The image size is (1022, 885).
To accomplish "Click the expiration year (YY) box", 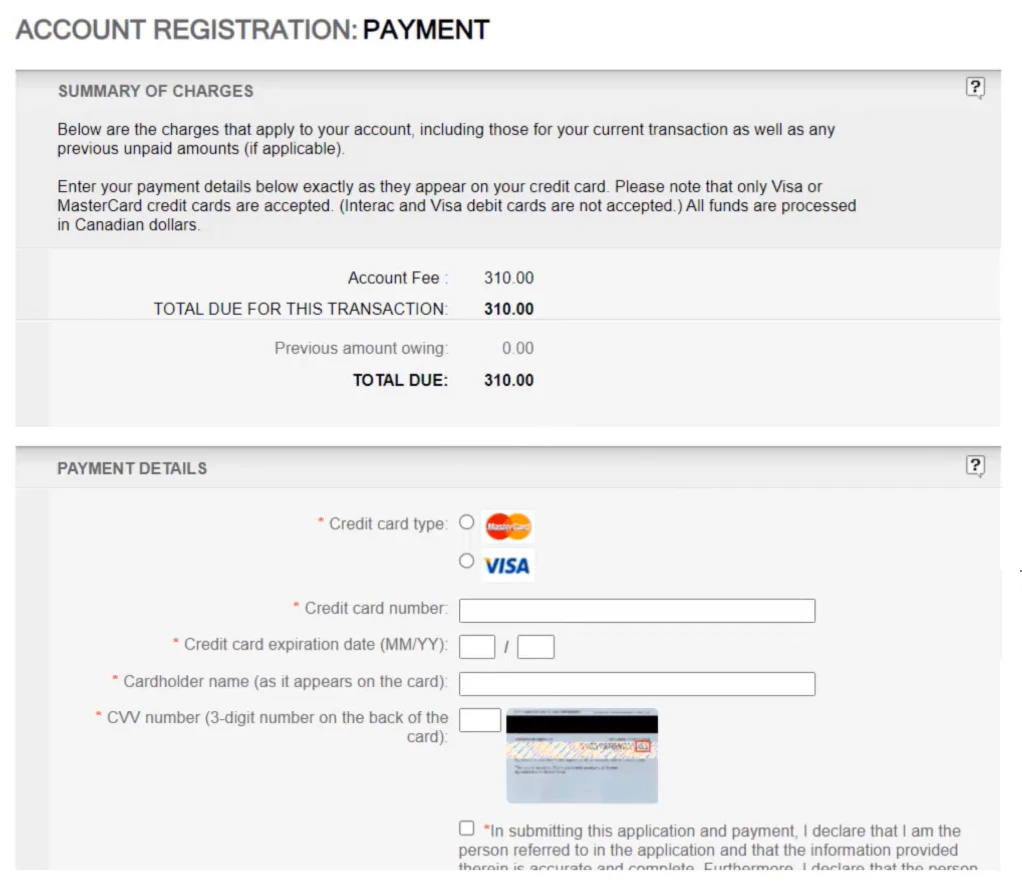I will click(x=536, y=647).
